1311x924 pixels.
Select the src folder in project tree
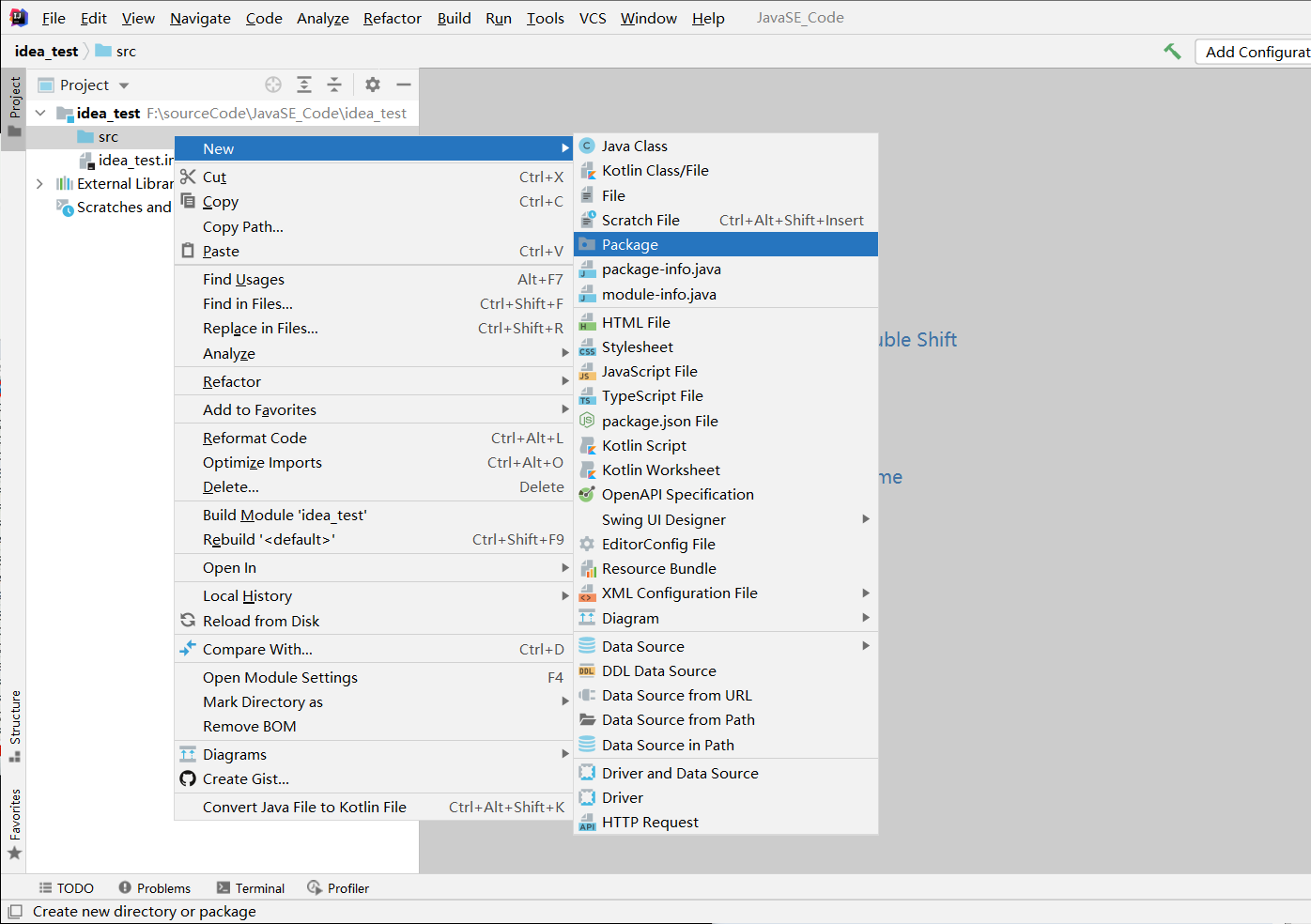pos(98,136)
